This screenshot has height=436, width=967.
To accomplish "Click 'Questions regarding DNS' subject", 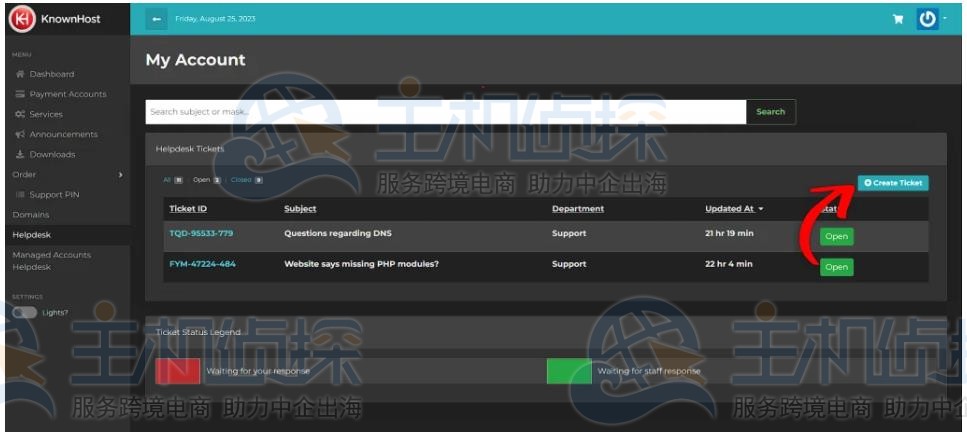I will (x=338, y=234).
